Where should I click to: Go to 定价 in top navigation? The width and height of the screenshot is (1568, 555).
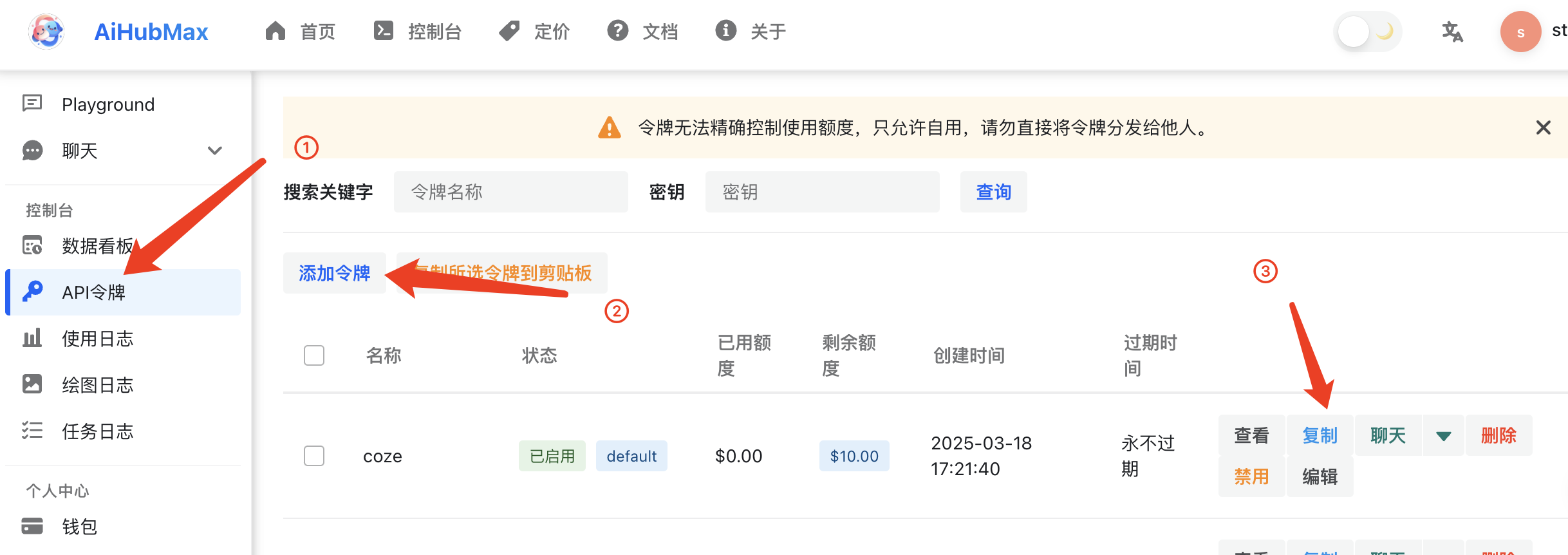point(534,32)
